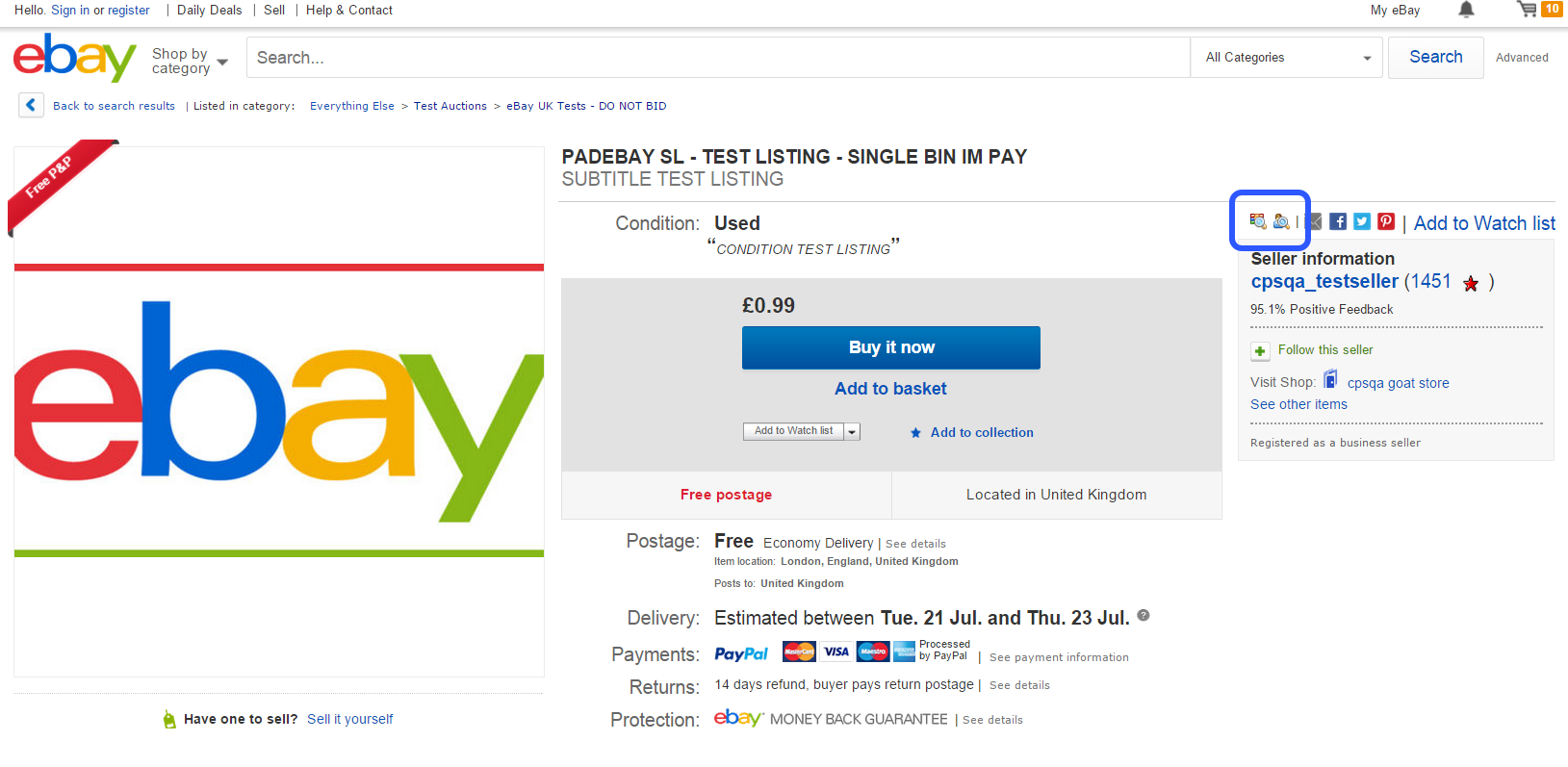Open the notifications bell
The width and height of the screenshot is (1568, 767).
point(1466,10)
